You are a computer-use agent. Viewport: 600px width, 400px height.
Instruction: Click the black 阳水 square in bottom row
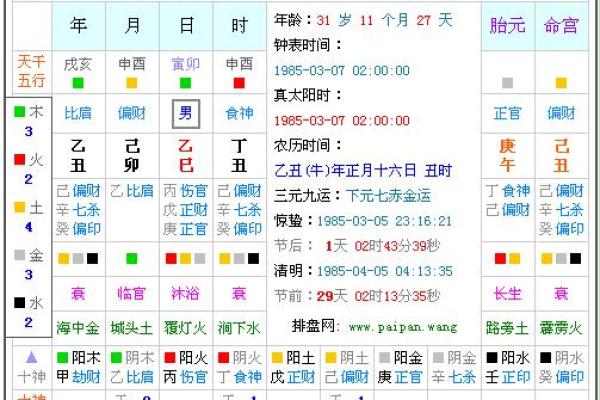click(x=492, y=358)
